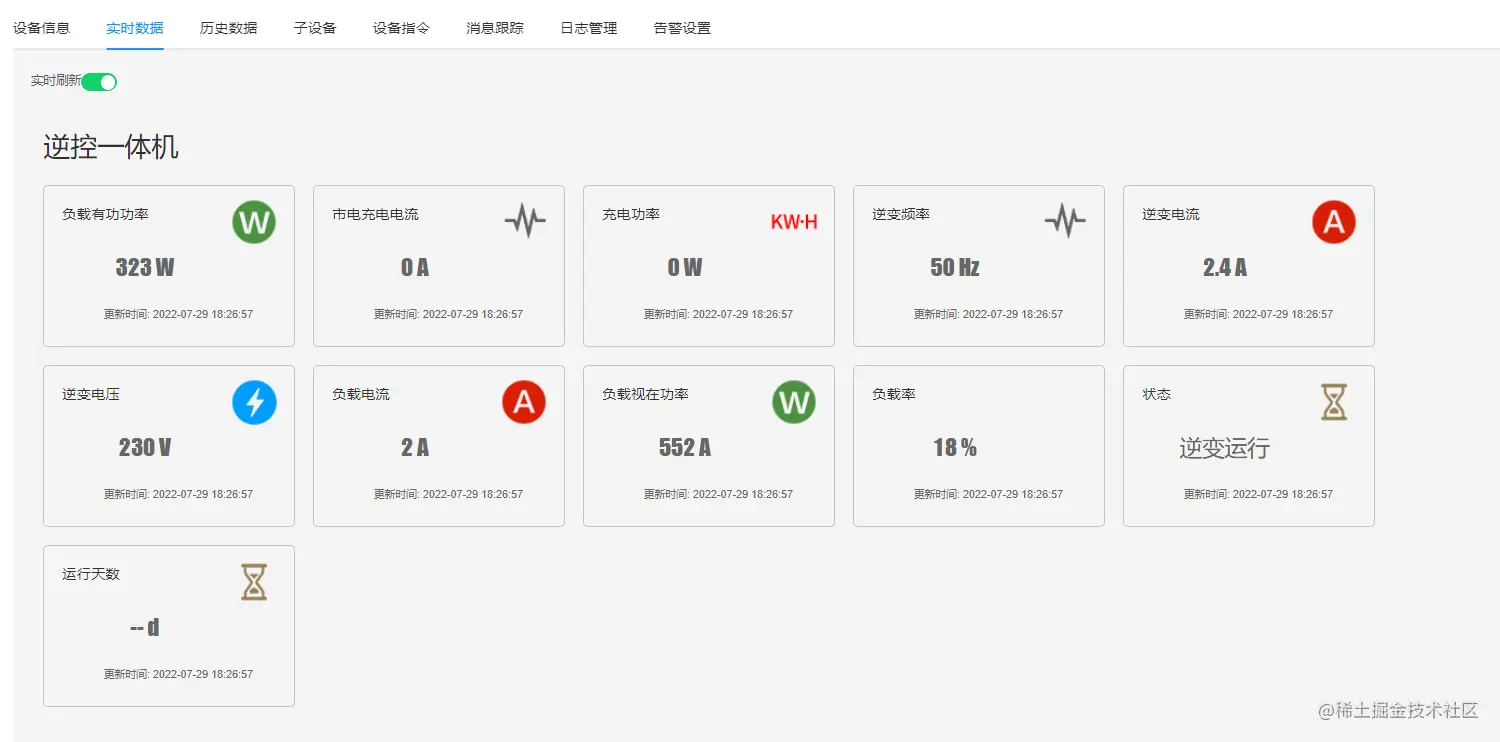
Task: Click the waveform icon on 逆变频率 card
Action: point(1065,221)
